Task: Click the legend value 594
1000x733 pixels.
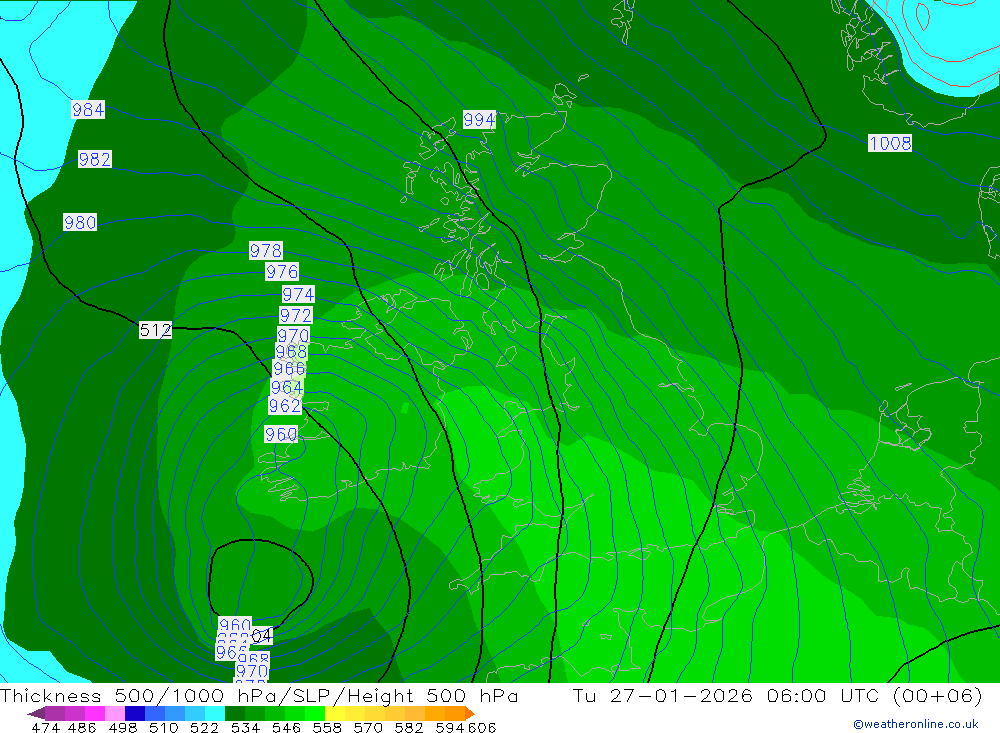Action: (x=450, y=728)
